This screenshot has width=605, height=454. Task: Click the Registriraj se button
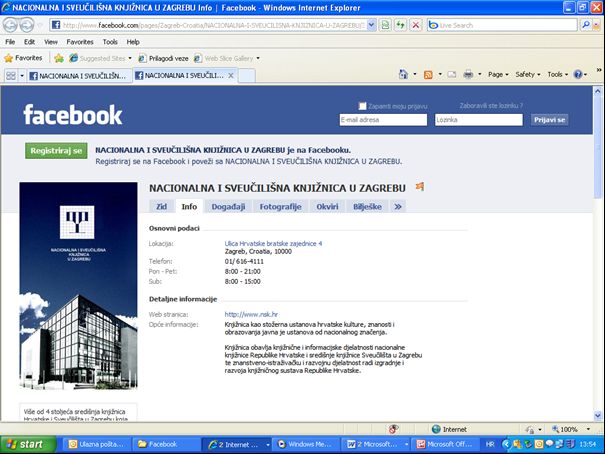coord(56,151)
